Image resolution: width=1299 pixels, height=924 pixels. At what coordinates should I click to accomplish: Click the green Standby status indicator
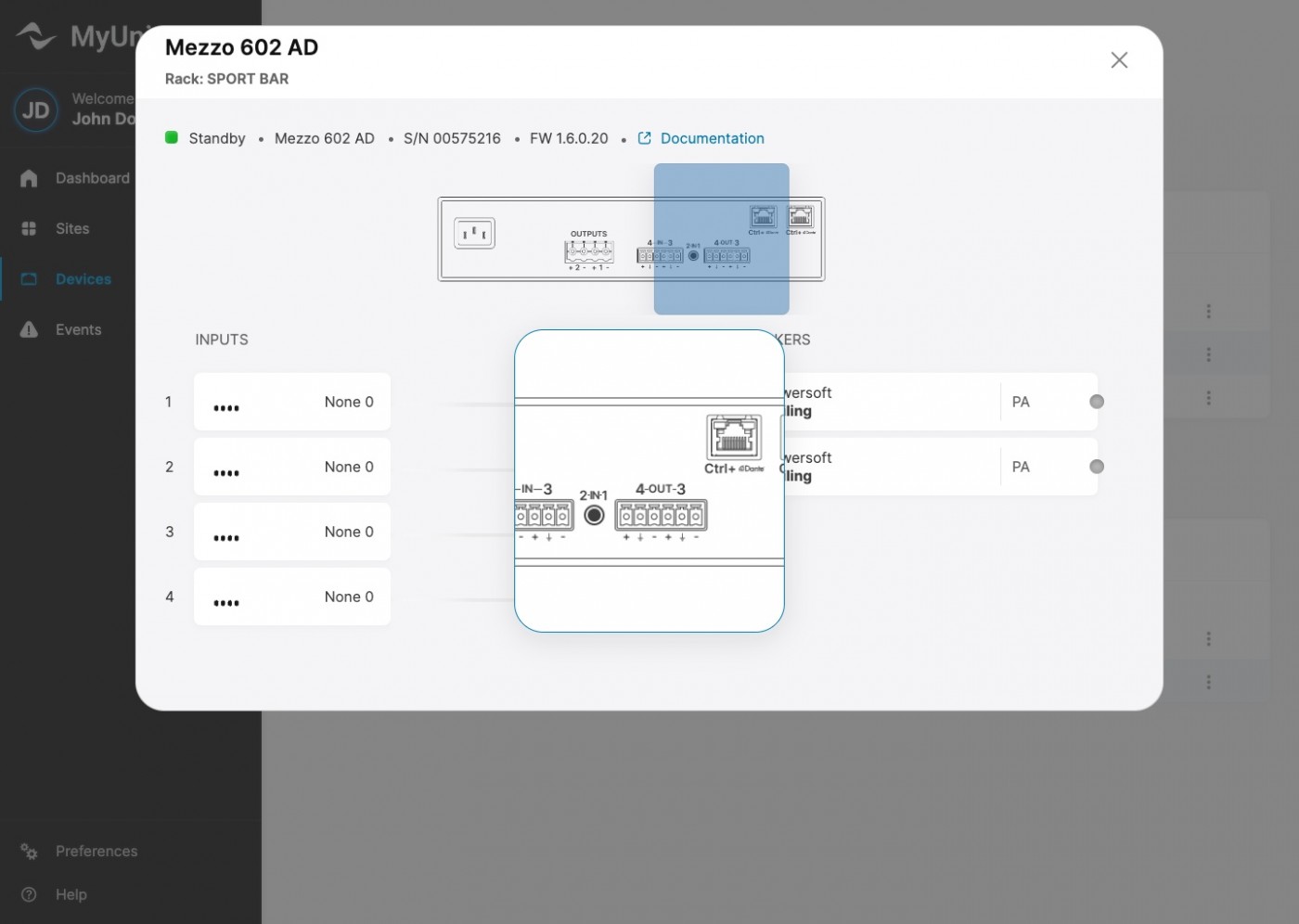tap(172, 137)
